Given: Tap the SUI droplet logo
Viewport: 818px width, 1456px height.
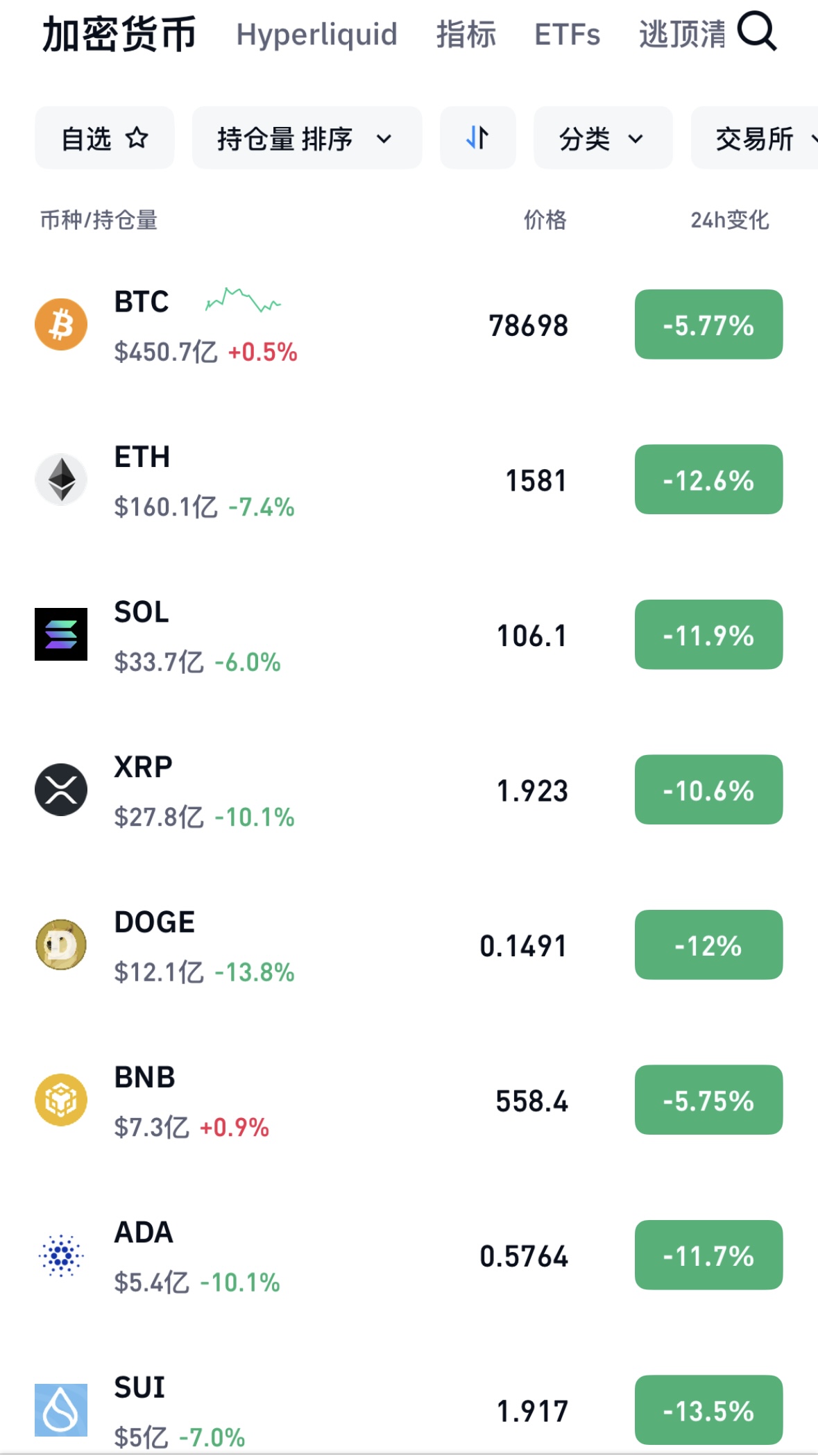Looking at the screenshot, I should (x=61, y=1410).
